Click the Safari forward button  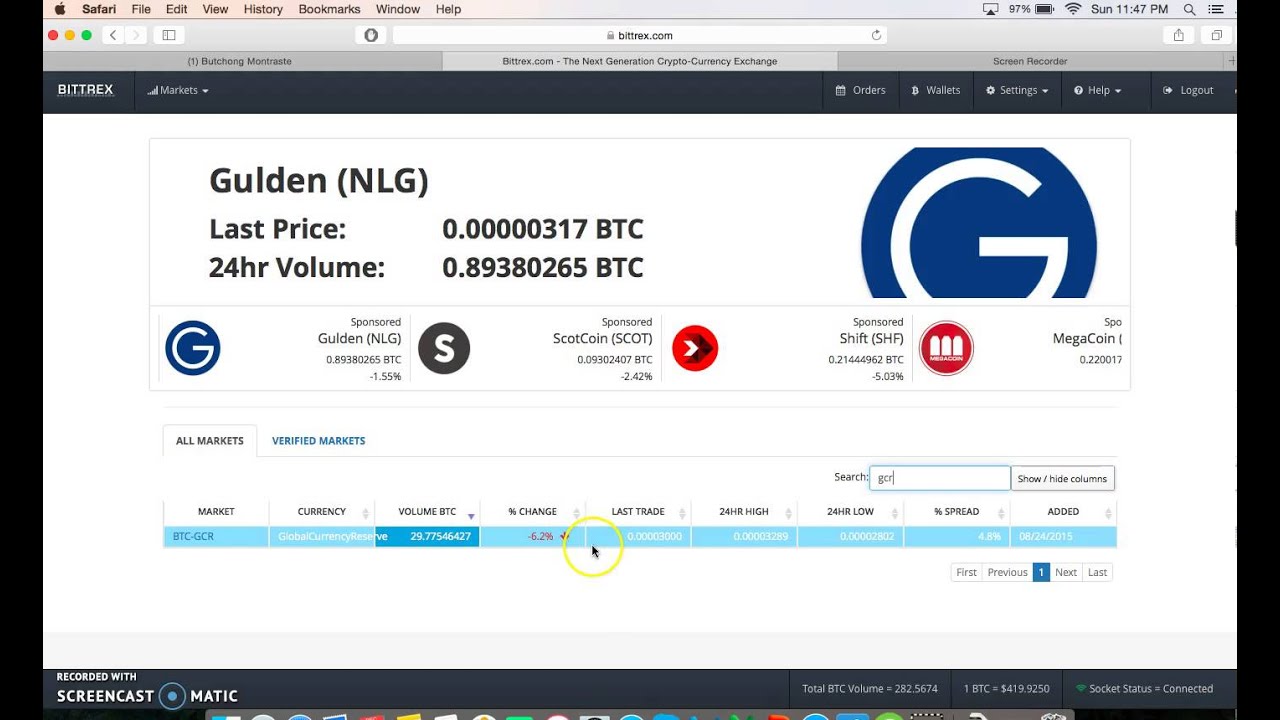[136, 35]
